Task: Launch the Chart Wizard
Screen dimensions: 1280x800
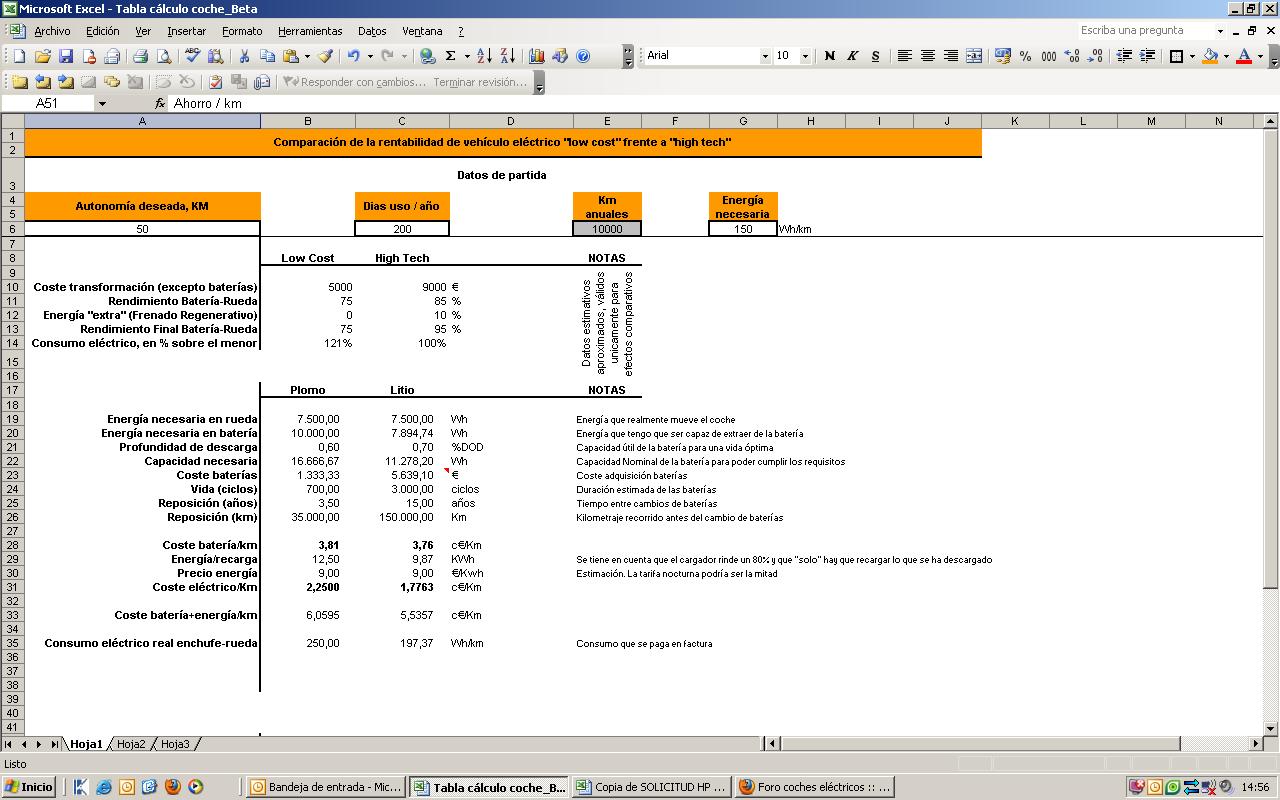Action: [537, 56]
